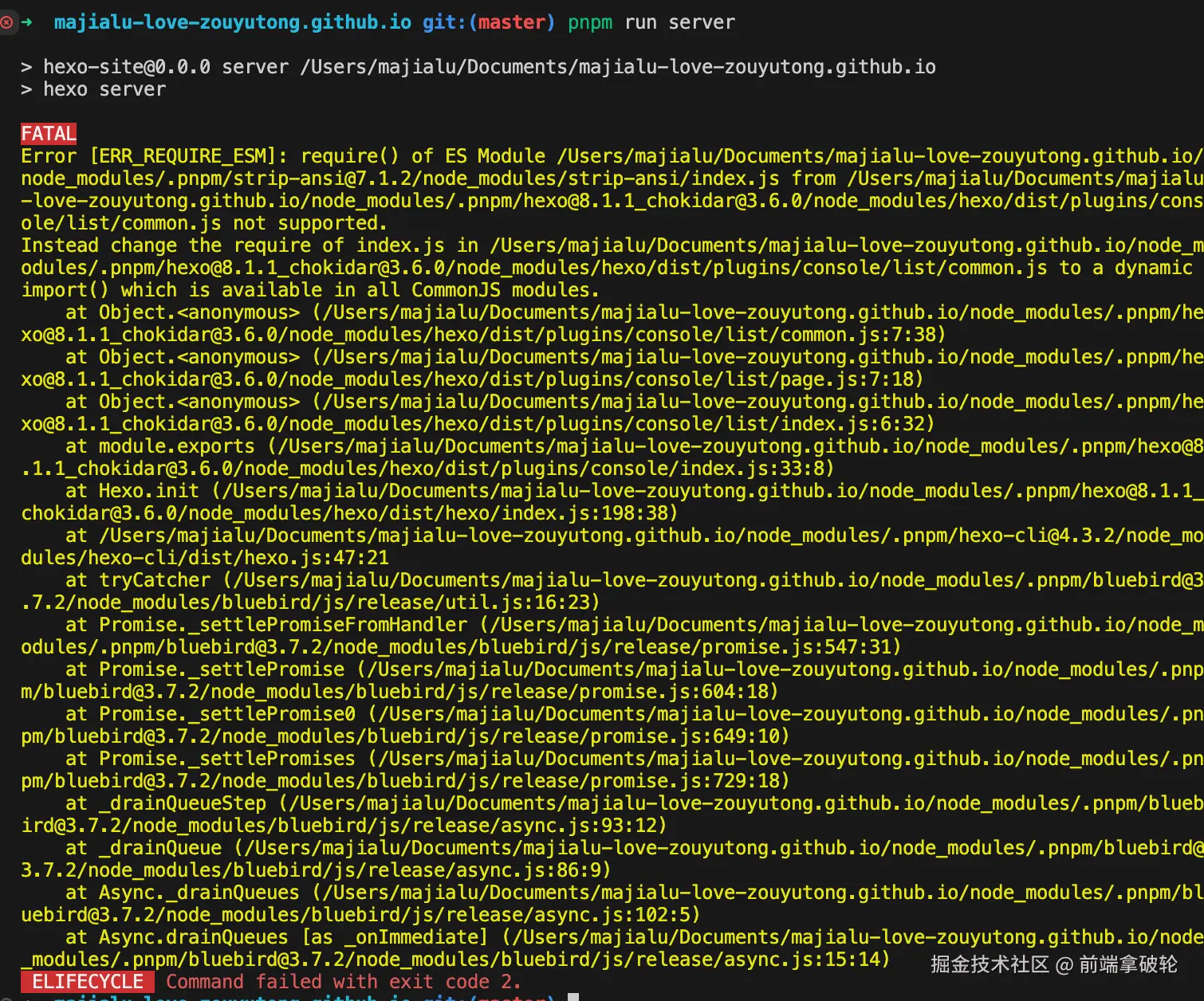Click "at Promise._settlePromise0" stack frame
Screen dimensions: 1204x1001
(211, 714)
